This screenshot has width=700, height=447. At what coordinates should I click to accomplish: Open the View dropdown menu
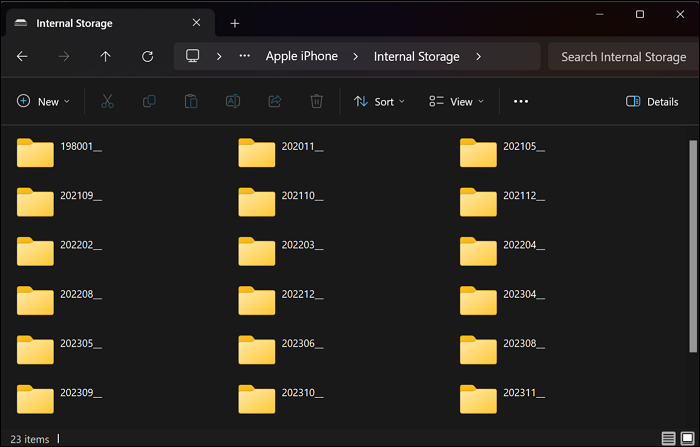click(456, 101)
